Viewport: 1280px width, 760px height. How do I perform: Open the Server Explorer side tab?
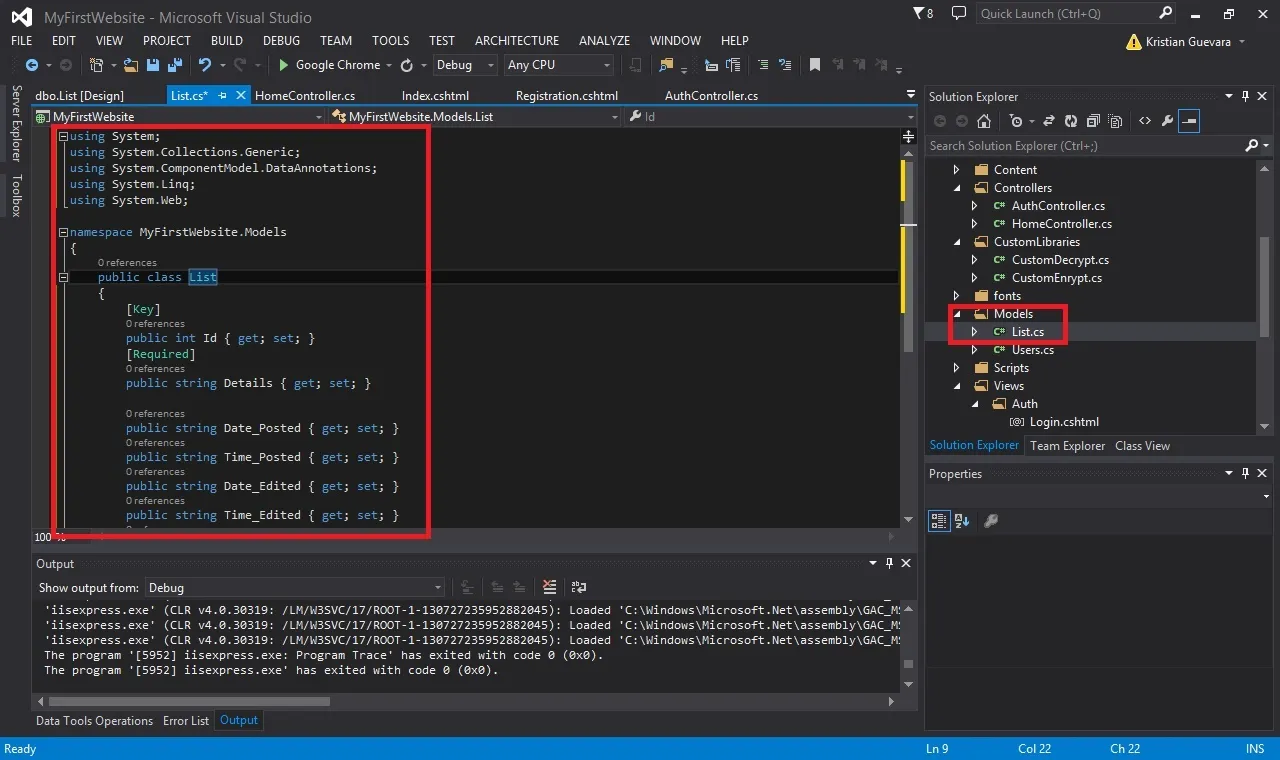pyautogui.click(x=16, y=124)
